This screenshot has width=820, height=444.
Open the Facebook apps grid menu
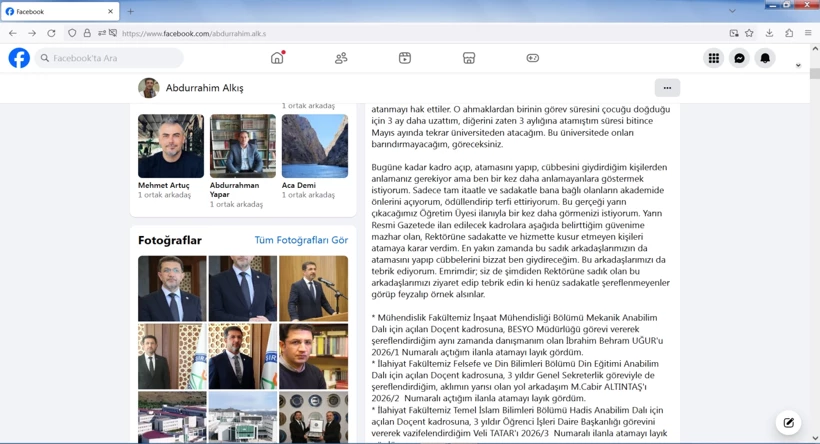(714, 58)
